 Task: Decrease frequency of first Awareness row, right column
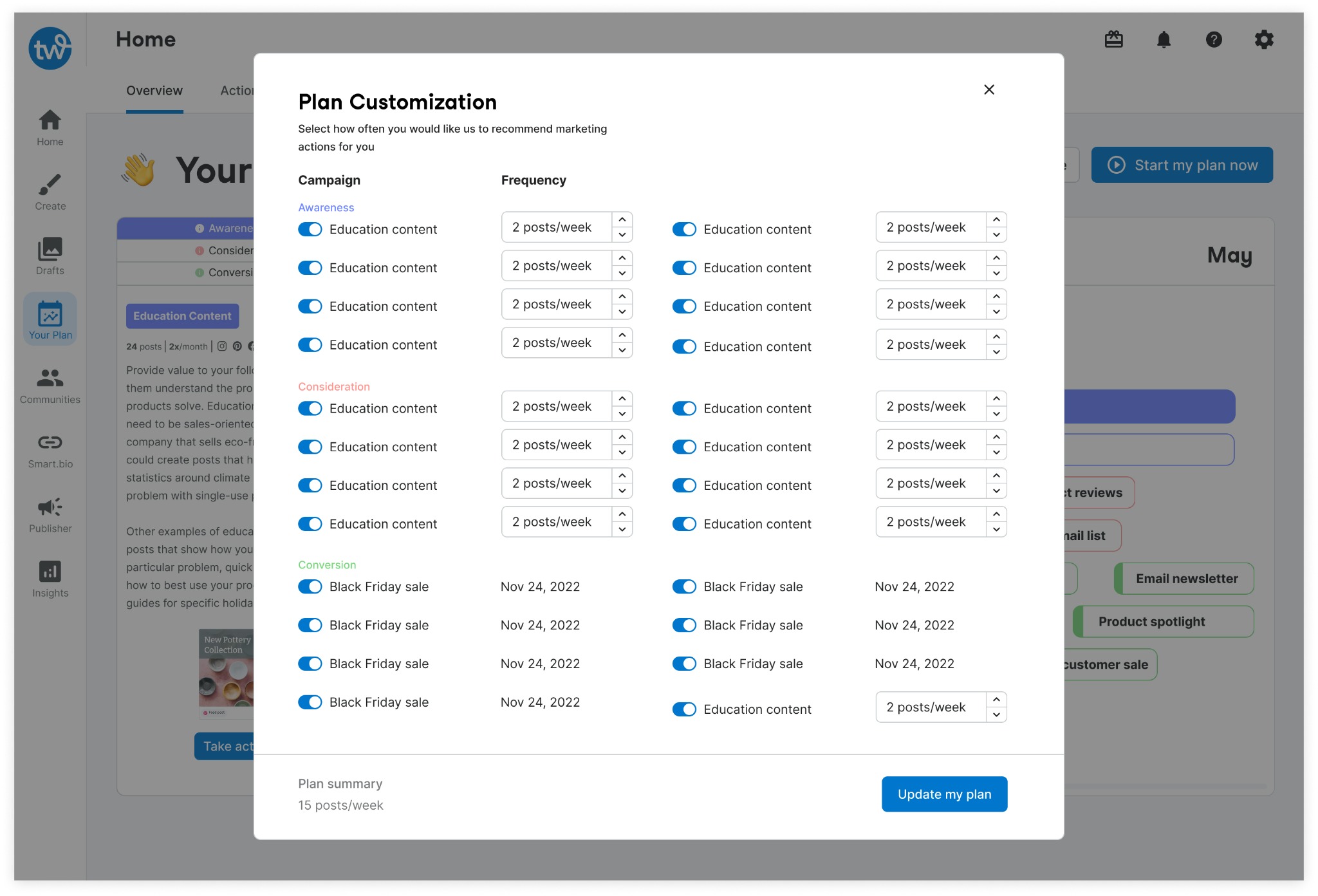(x=996, y=235)
